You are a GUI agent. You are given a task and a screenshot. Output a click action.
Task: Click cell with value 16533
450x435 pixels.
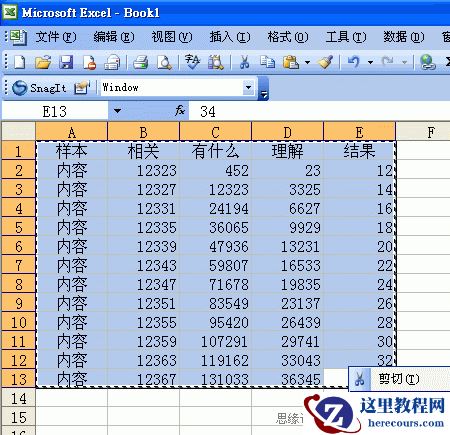(x=288, y=265)
